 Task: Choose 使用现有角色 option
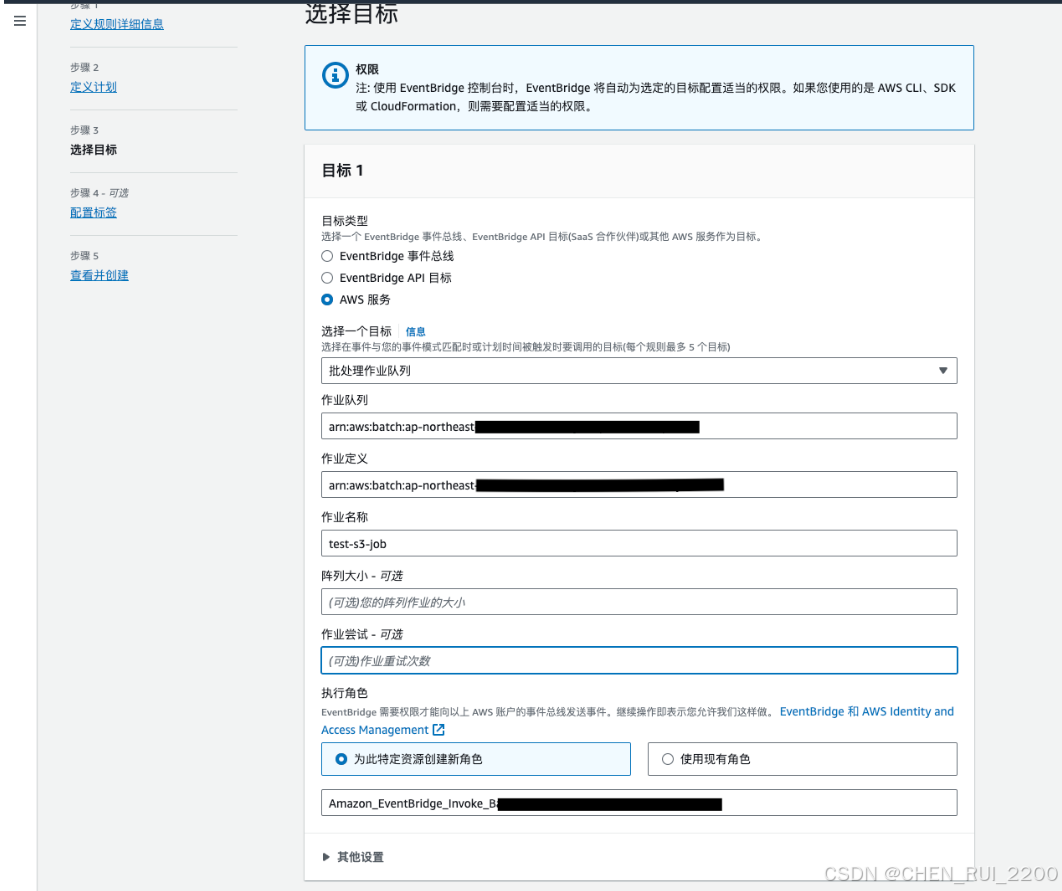point(802,759)
